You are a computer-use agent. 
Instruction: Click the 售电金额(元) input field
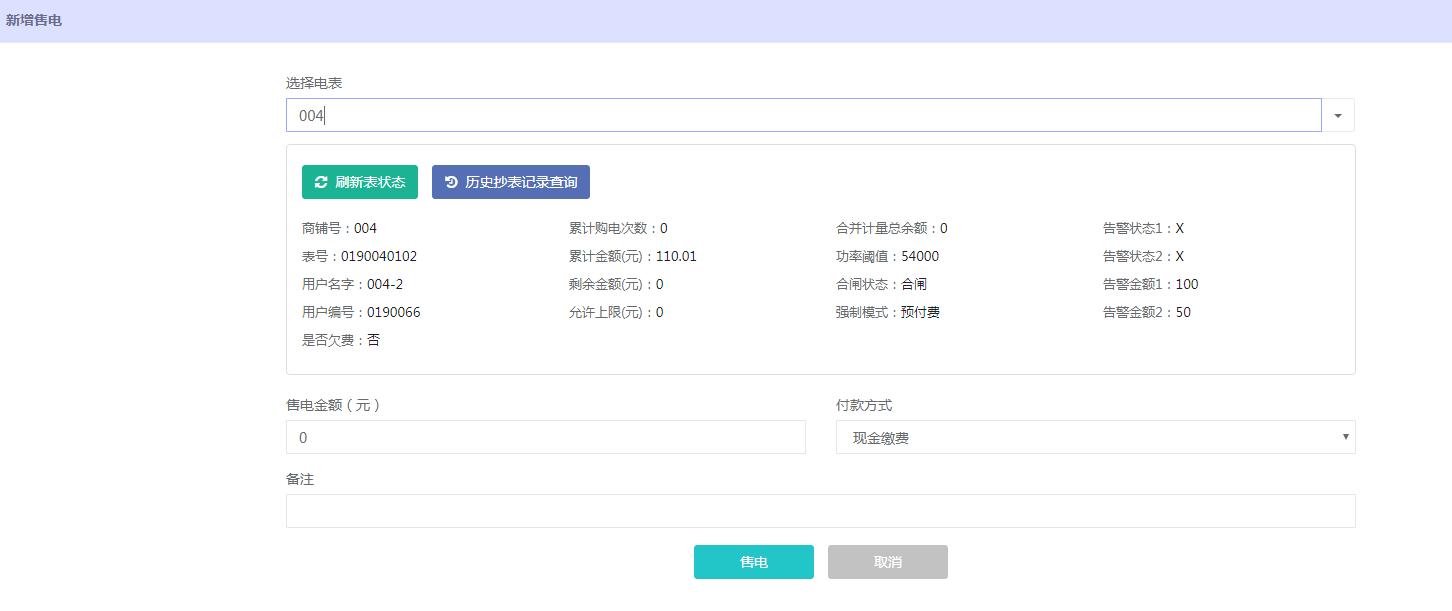pyautogui.click(x=545, y=437)
